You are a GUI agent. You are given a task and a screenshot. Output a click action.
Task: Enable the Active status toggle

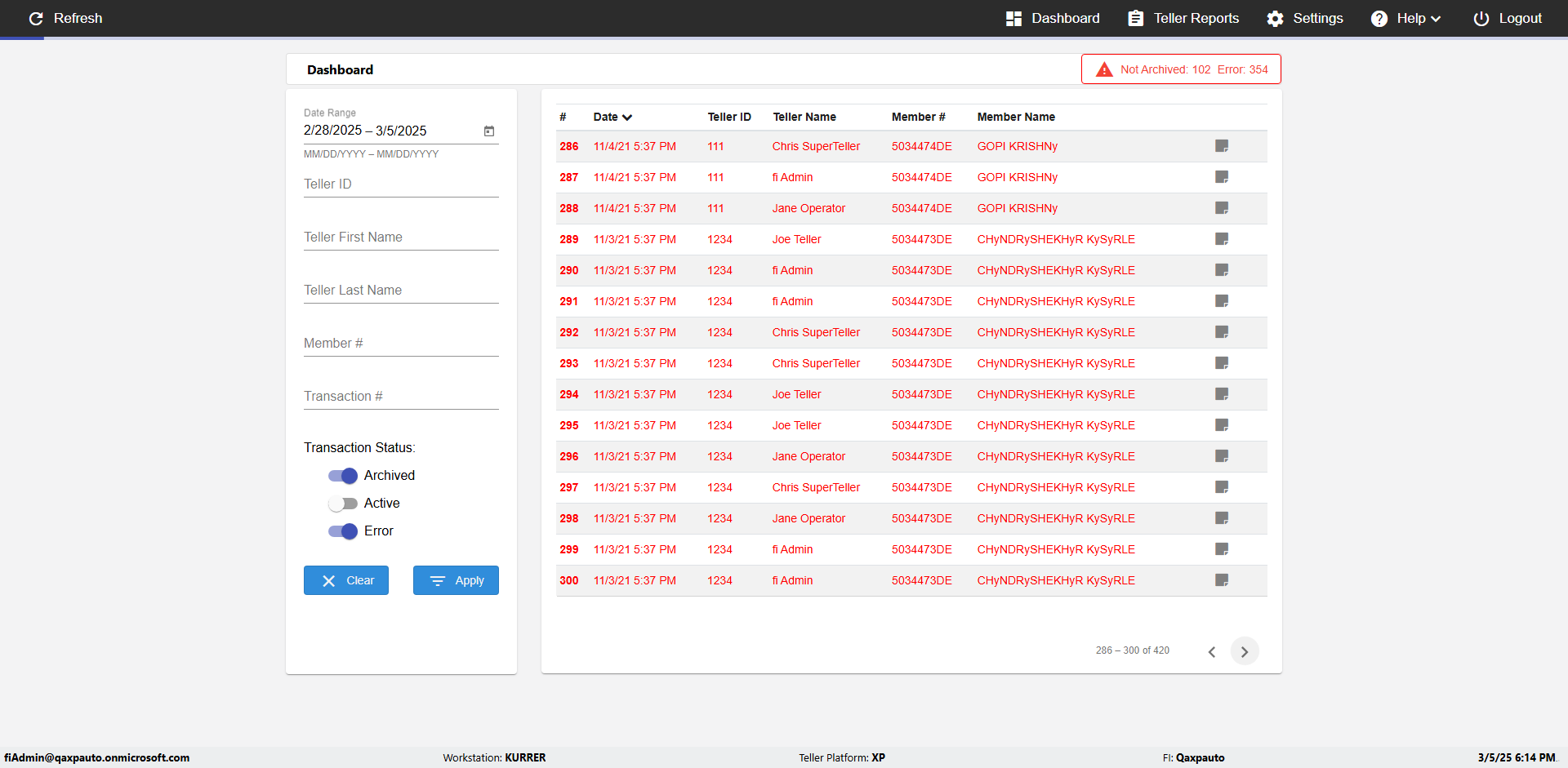coord(343,504)
